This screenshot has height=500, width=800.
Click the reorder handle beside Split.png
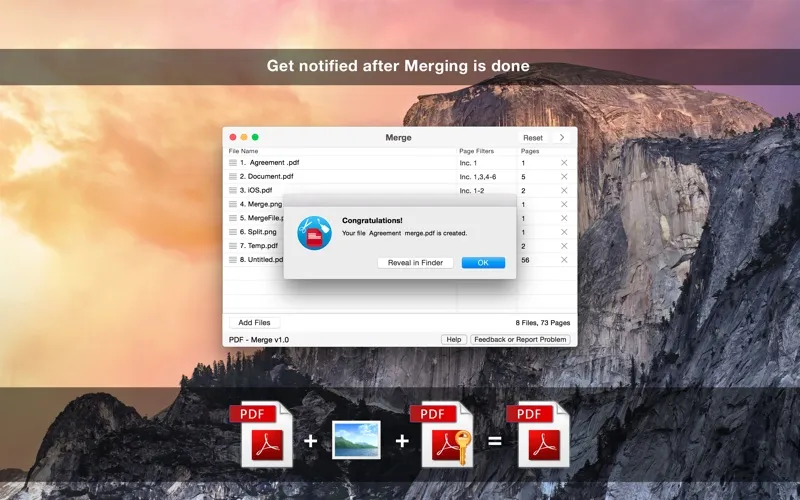233,232
